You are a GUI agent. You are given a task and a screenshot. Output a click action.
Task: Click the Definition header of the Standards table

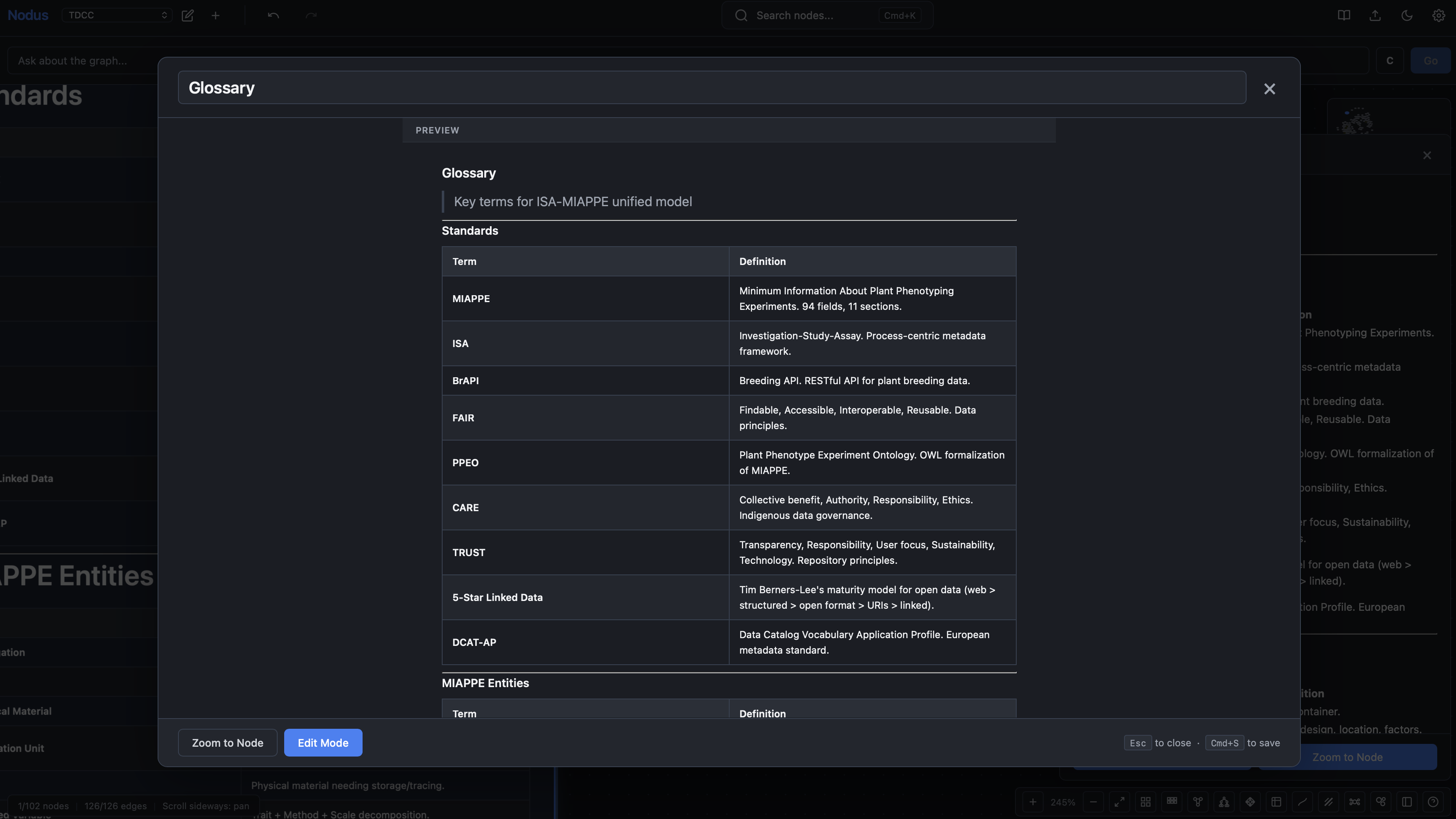pyautogui.click(x=872, y=261)
